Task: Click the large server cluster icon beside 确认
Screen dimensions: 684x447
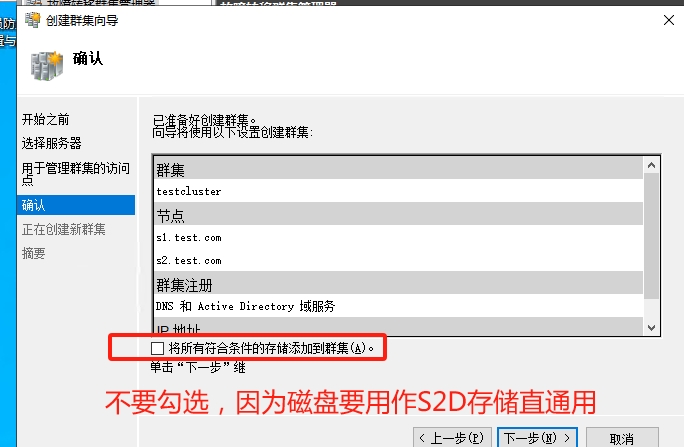Action: 47,66
